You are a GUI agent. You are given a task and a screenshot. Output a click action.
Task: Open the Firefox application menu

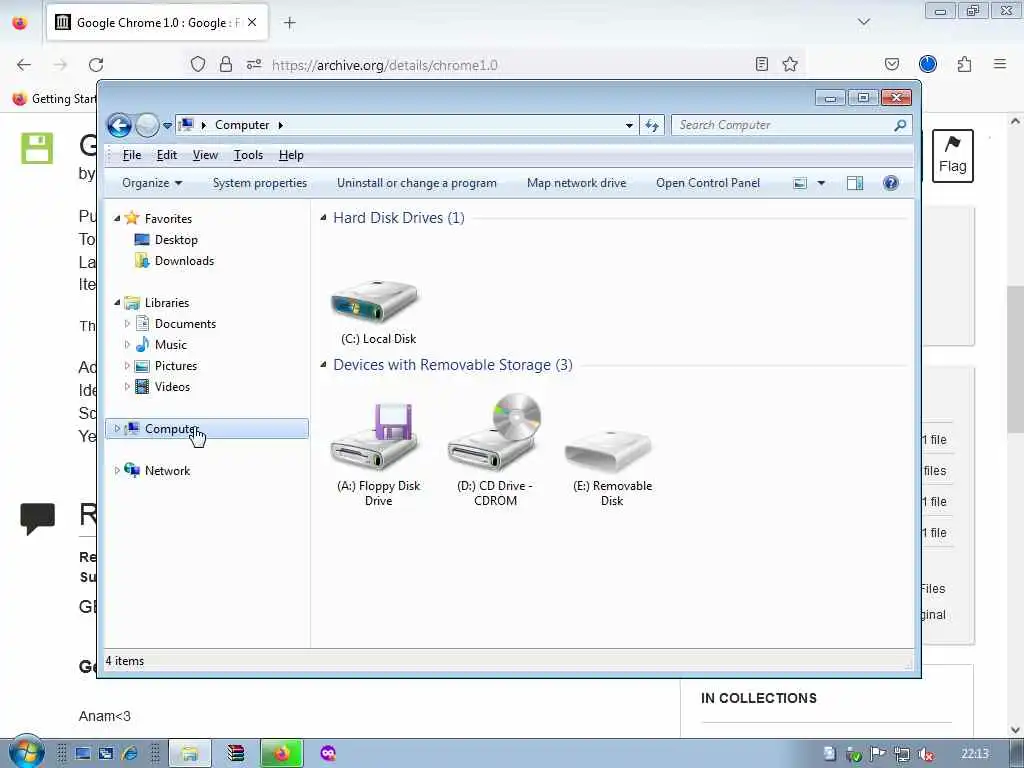[x=1000, y=64]
